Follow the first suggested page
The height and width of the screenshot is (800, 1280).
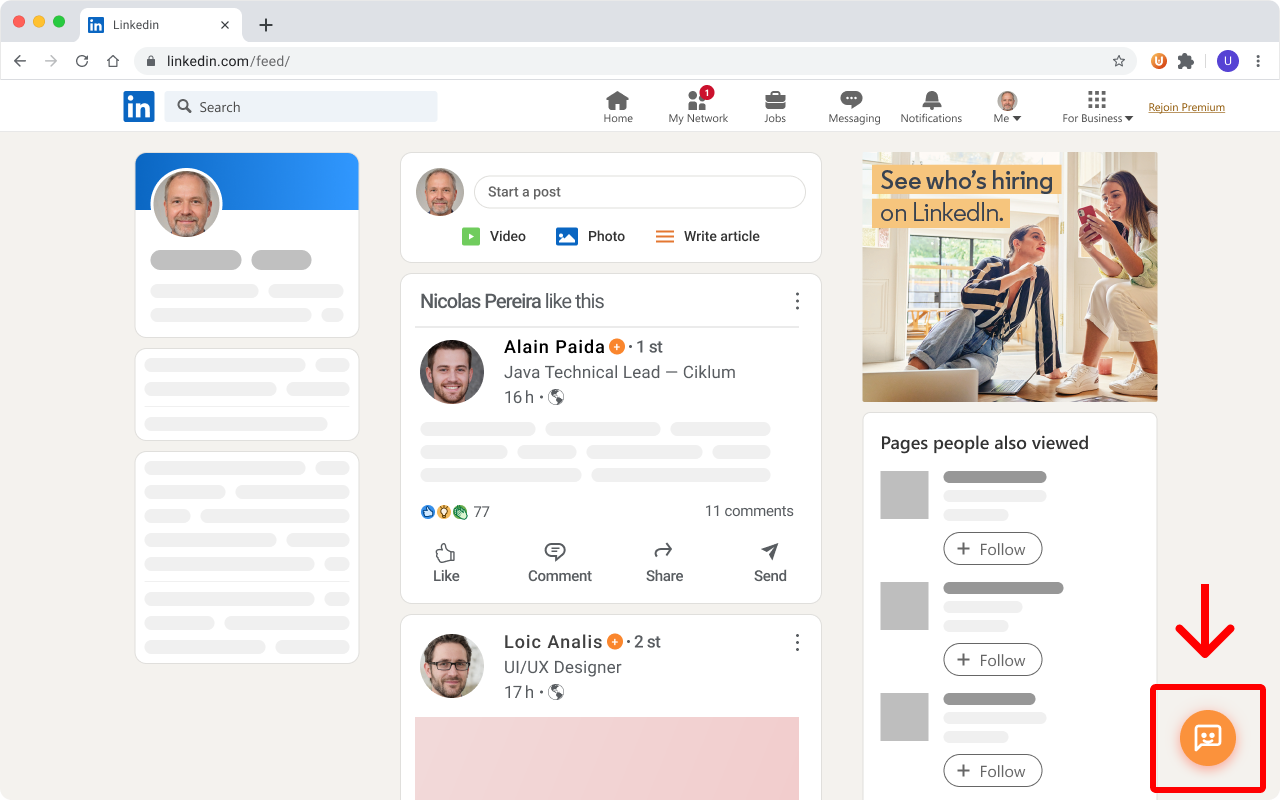click(992, 549)
